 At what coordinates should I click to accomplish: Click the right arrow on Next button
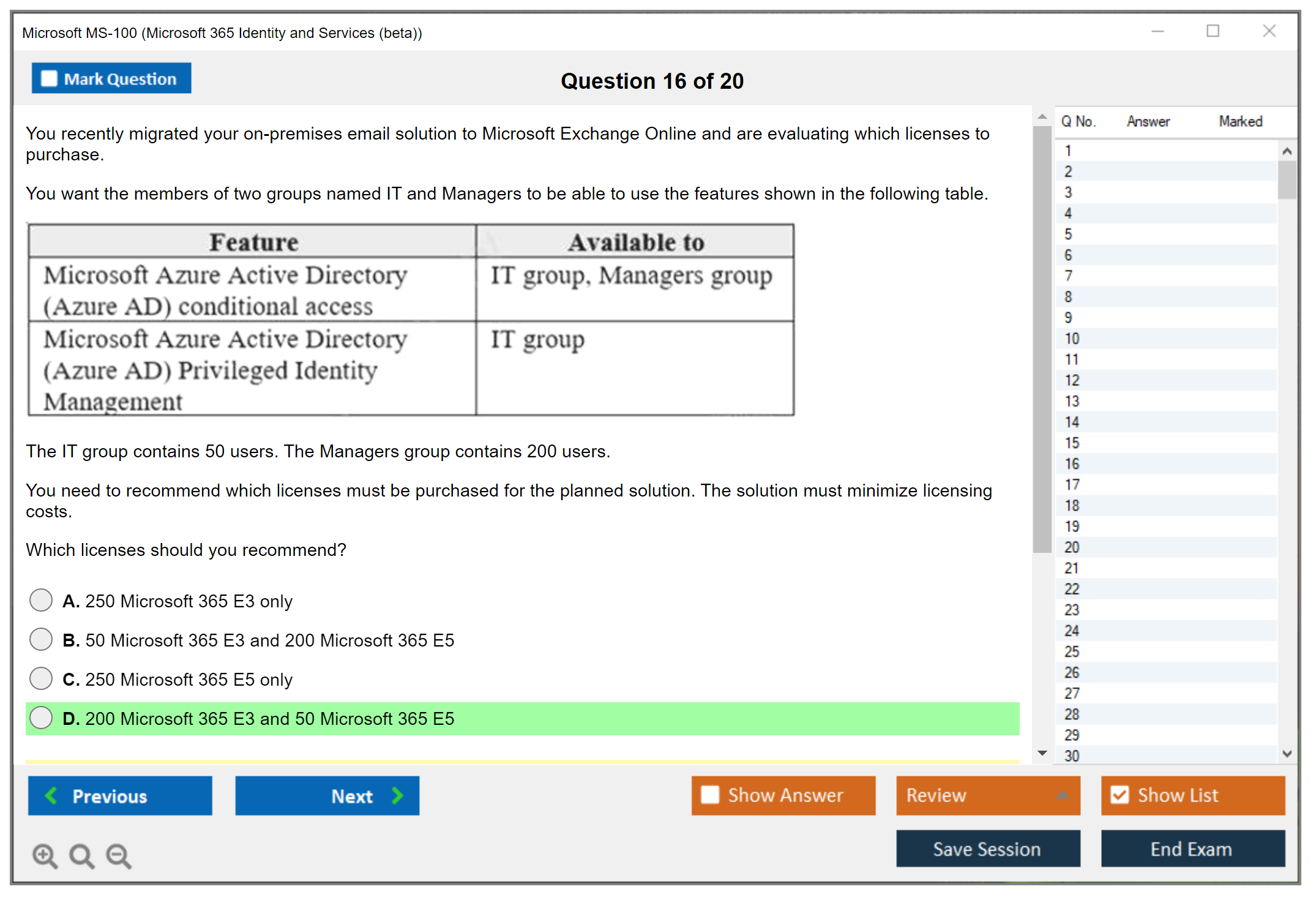pos(398,795)
